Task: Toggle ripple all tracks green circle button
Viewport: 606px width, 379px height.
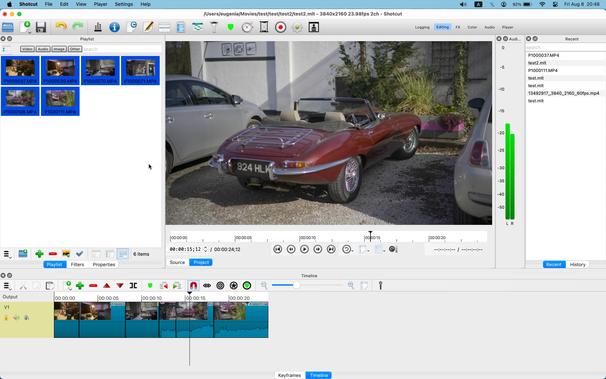Action: [247, 286]
